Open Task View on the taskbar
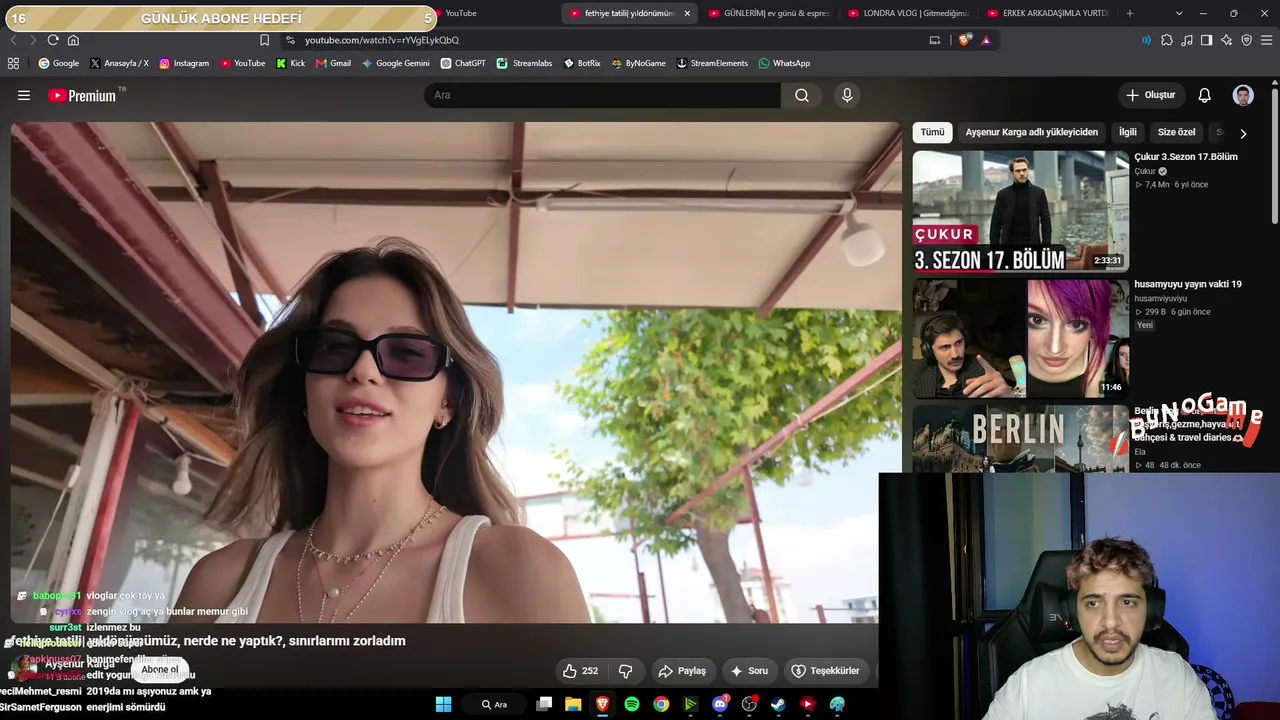The image size is (1280, 720). pyautogui.click(x=544, y=704)
